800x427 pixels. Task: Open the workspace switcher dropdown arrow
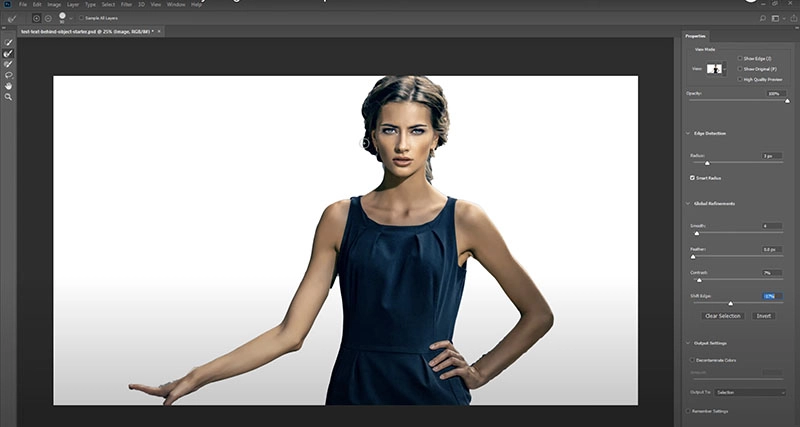tap(783, 18)
